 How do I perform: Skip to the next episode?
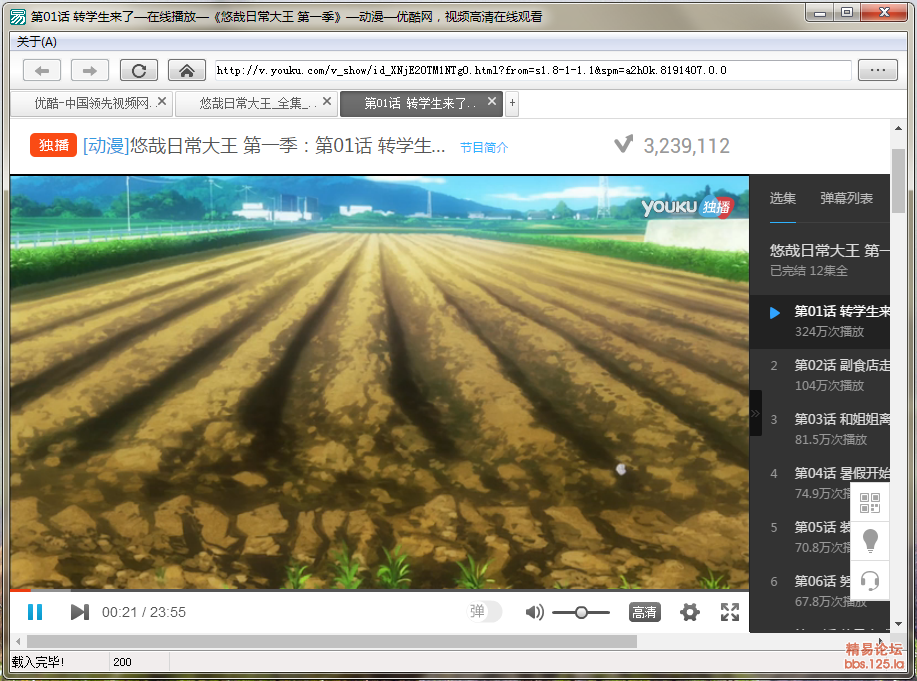point(80,612)
